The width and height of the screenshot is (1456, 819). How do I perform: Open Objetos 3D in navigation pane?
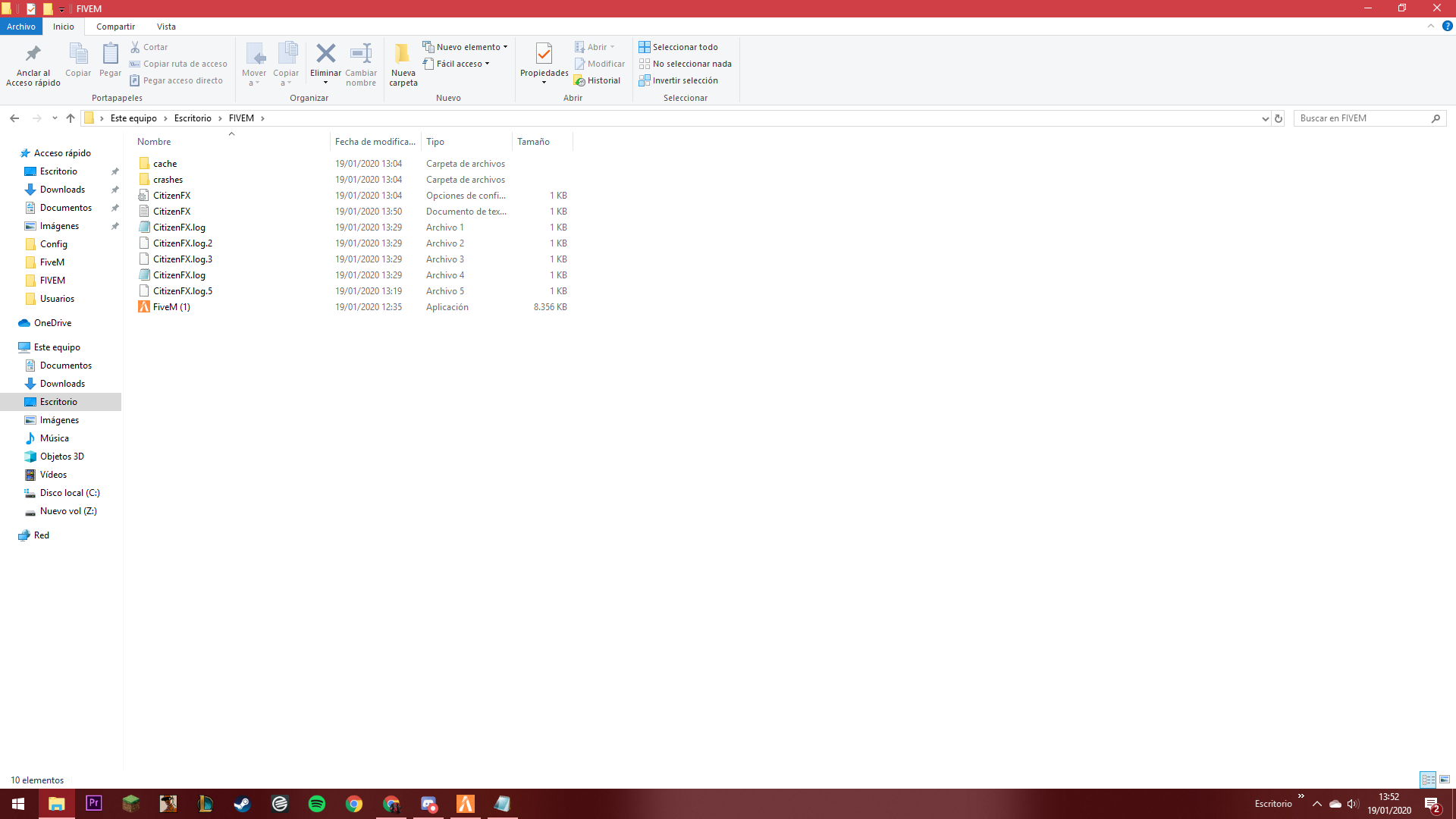(x=61, y=457)
